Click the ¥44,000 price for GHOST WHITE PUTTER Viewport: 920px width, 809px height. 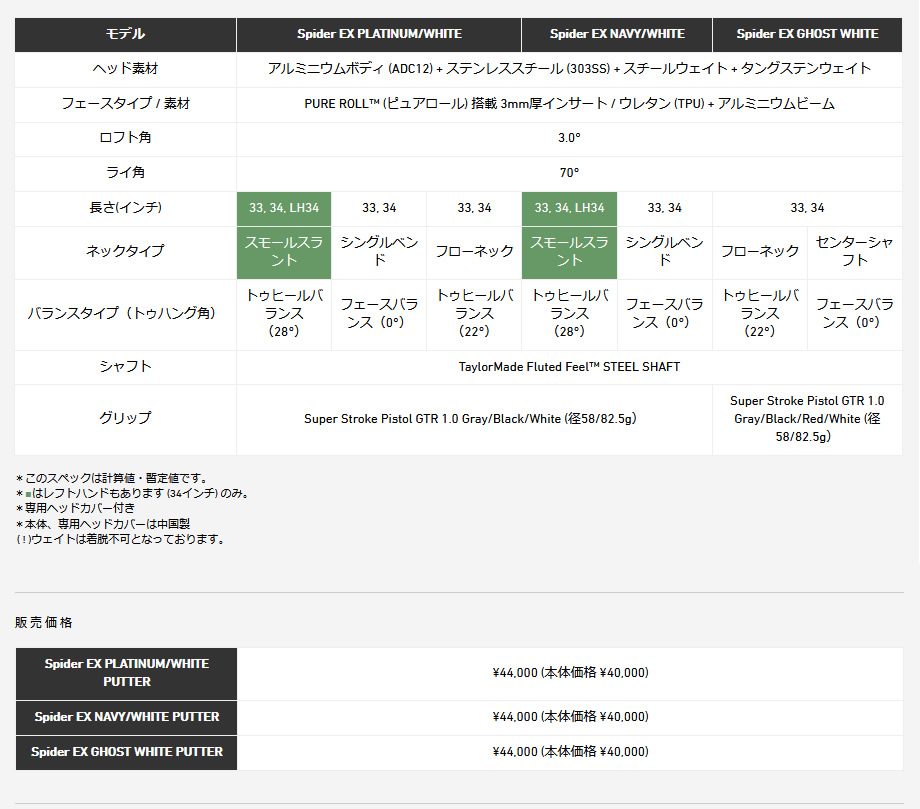(570, 752)
